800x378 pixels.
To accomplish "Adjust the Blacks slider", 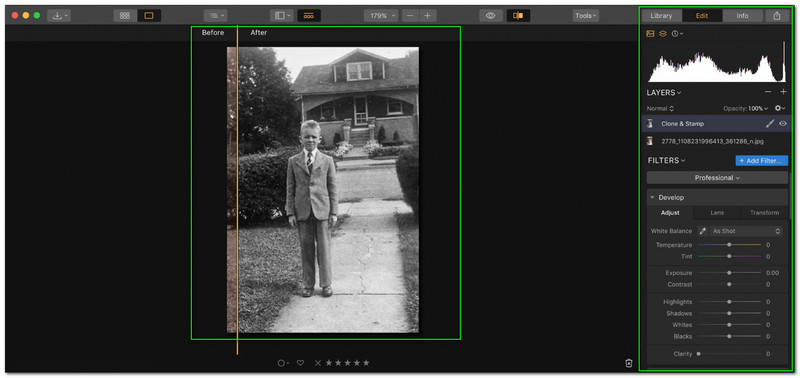I will tap(729, 336).
